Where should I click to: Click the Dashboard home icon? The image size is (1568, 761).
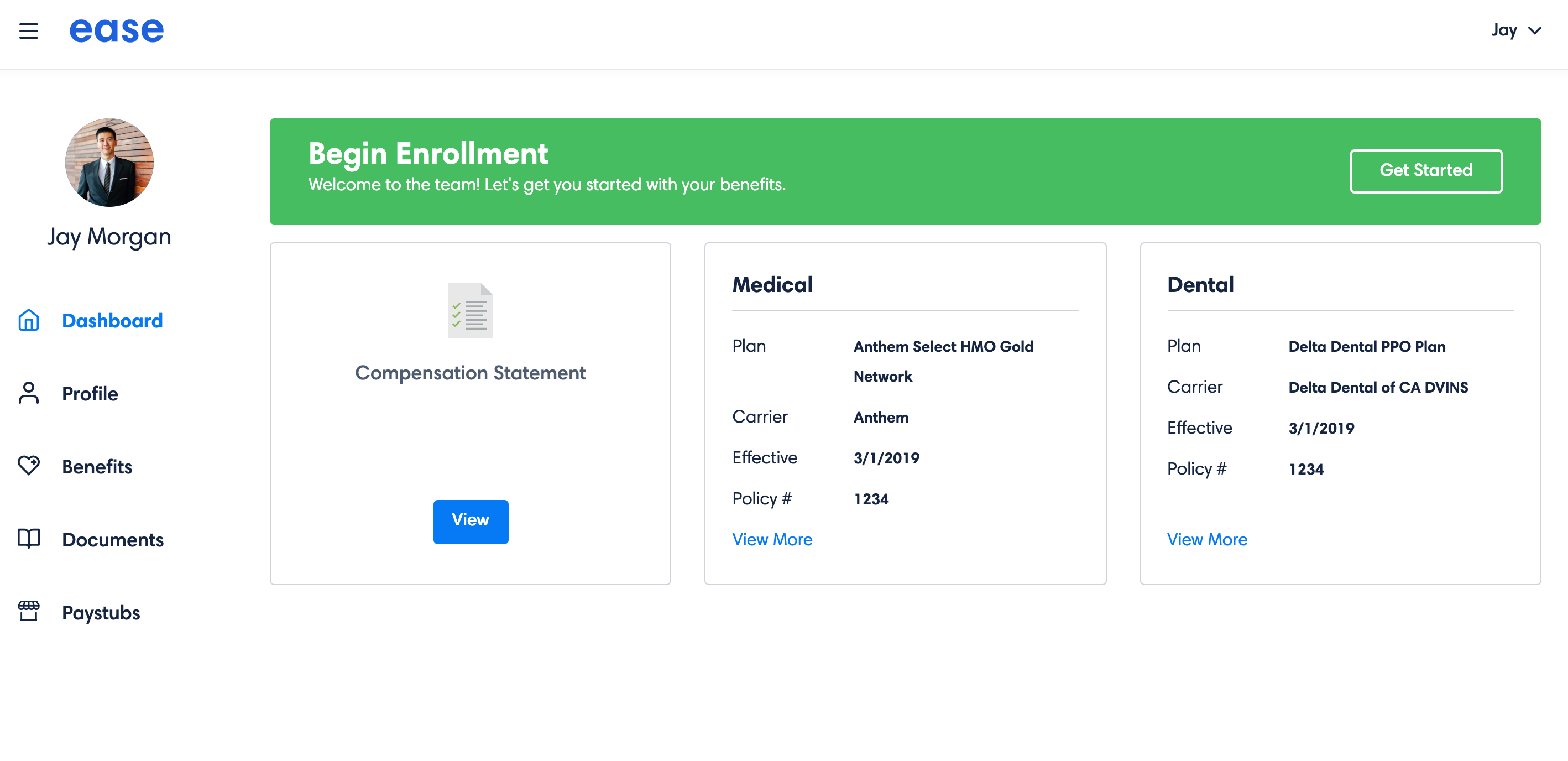pyautogui.click(x=29, y=320)
